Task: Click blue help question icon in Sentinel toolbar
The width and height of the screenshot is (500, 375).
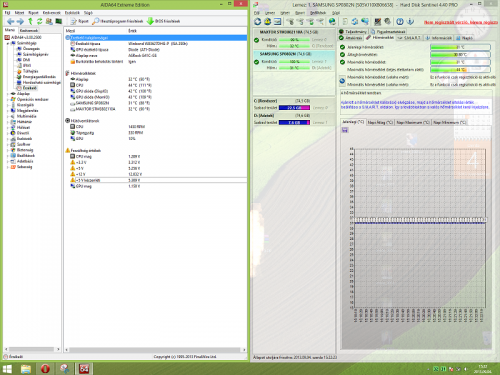Action: pyautogui.click(x=400, y=22)
